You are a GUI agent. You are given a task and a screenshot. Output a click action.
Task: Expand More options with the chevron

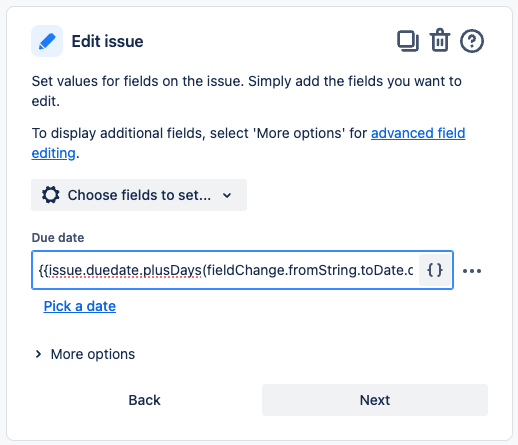click(38, 354)
